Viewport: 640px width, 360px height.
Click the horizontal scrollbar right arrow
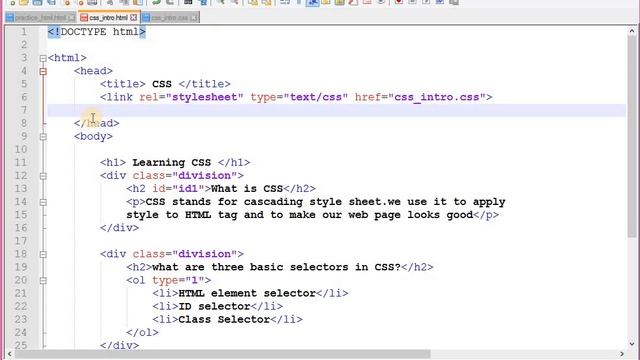[622, 354]
